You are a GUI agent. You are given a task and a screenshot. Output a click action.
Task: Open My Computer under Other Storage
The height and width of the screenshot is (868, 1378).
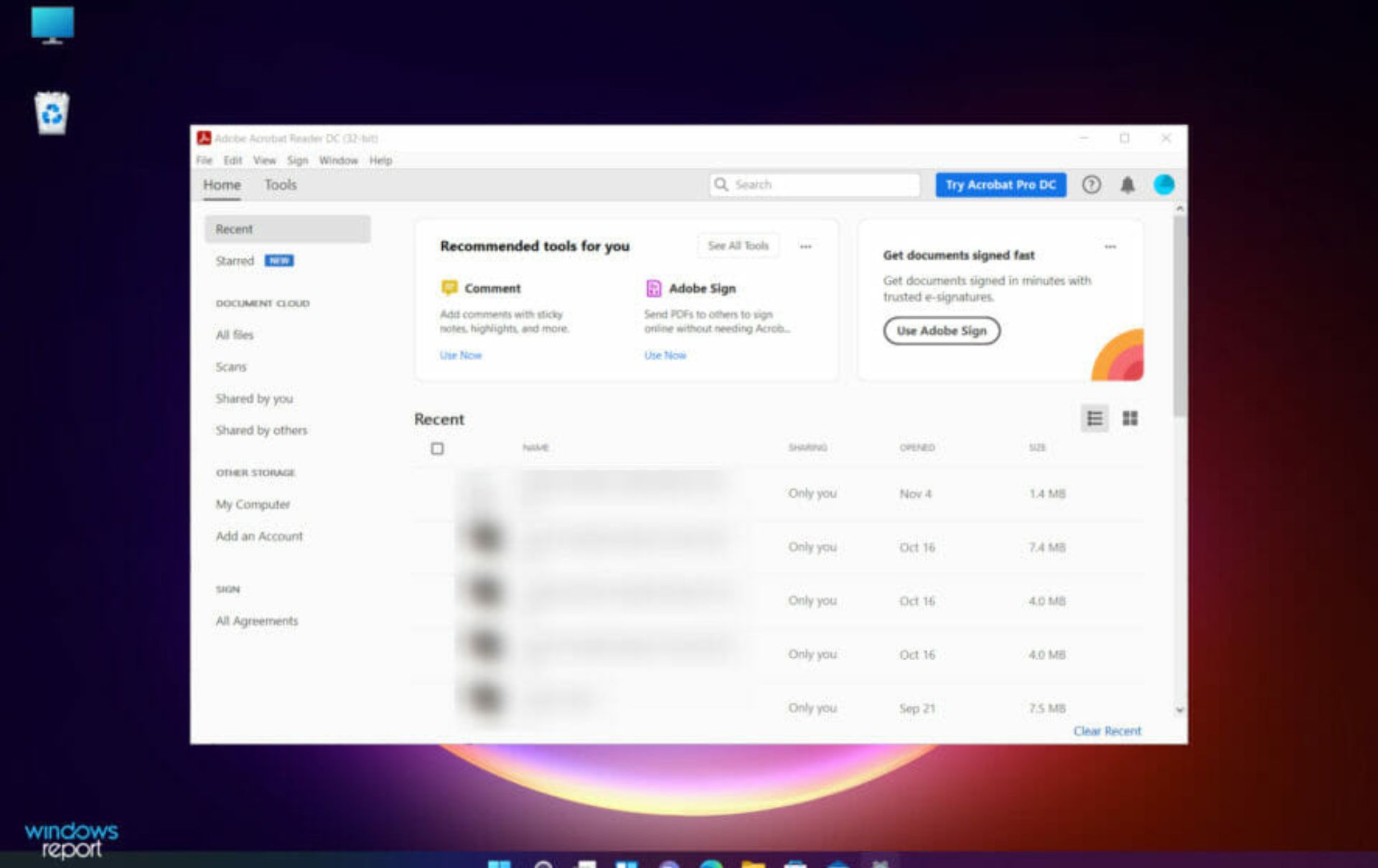253,504
